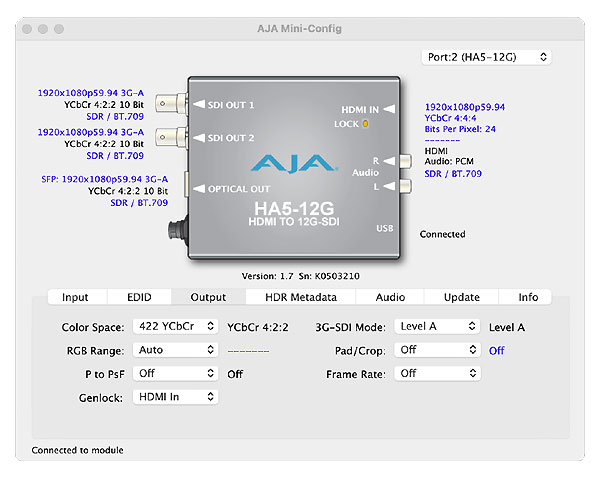
Task: Click the Level A status beside 3G-SDI Mode
Action: [507, 327]
